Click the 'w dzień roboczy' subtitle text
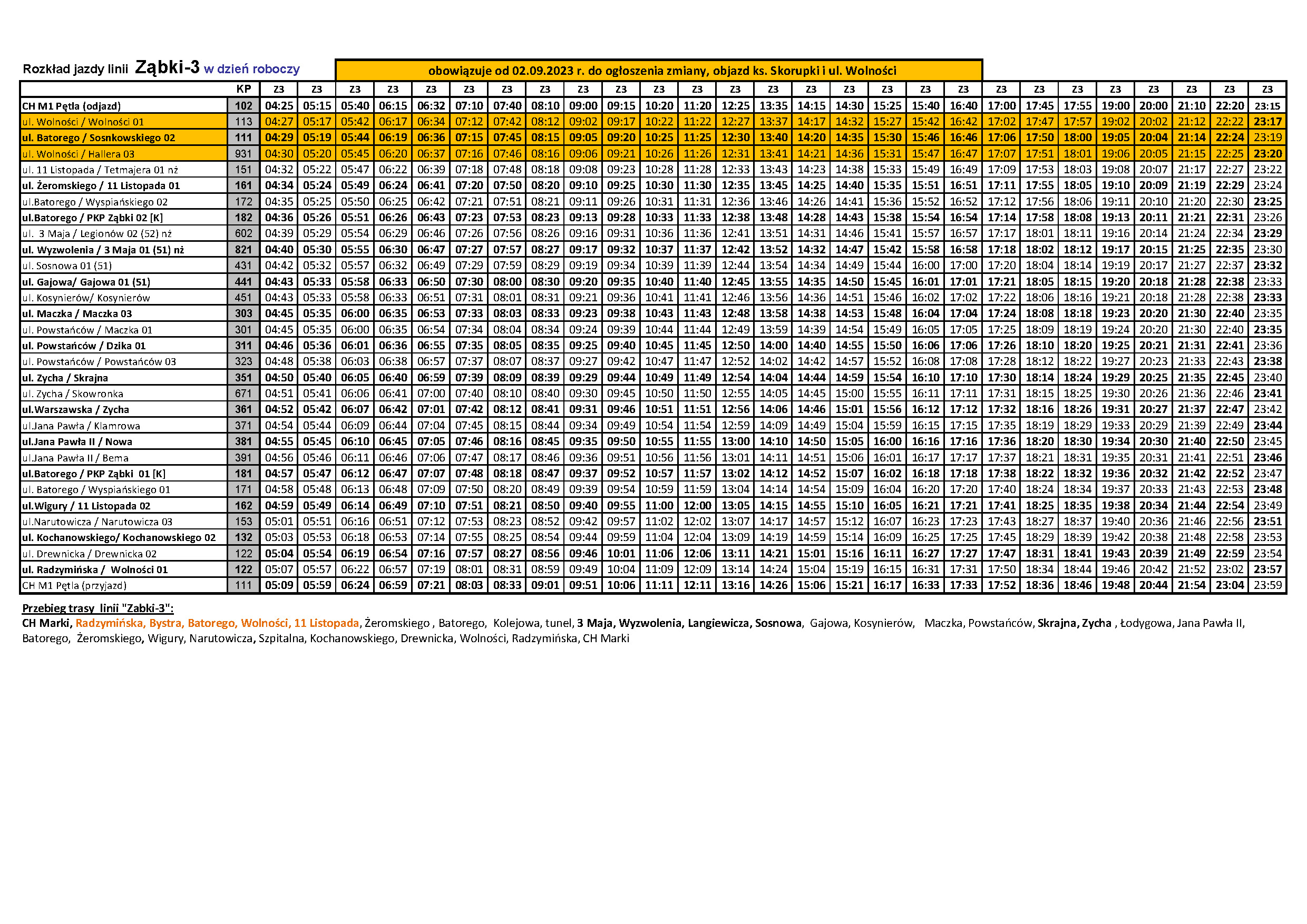The height and width of the screenshot is (924, 1307). click(x=251, y=70)
